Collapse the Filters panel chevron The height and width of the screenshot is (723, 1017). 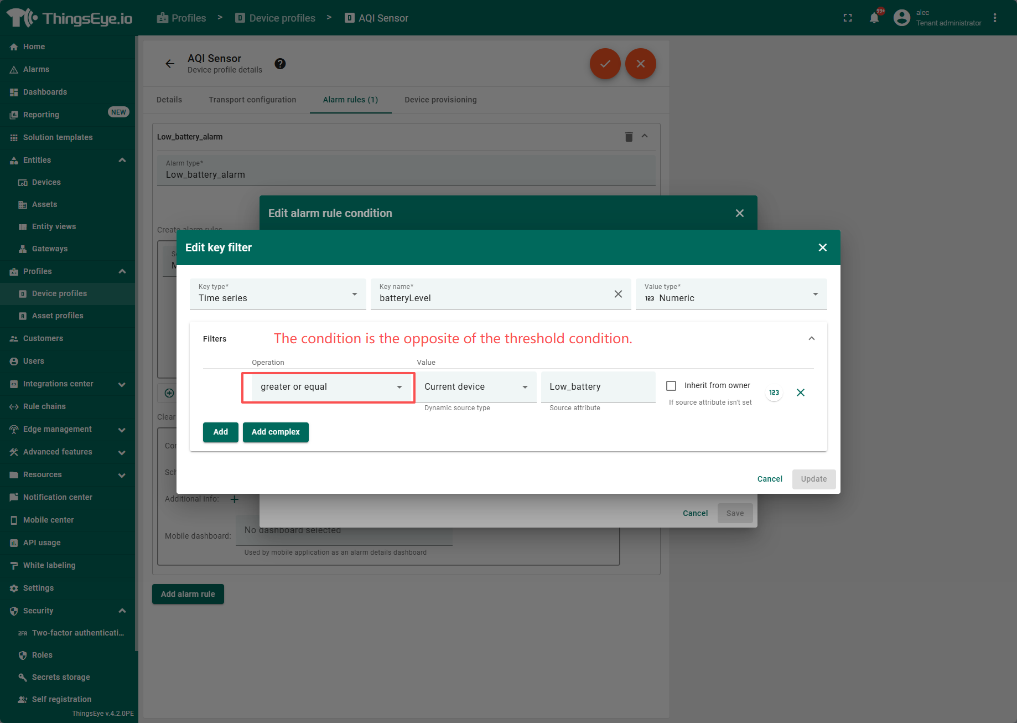click(810, 339)
